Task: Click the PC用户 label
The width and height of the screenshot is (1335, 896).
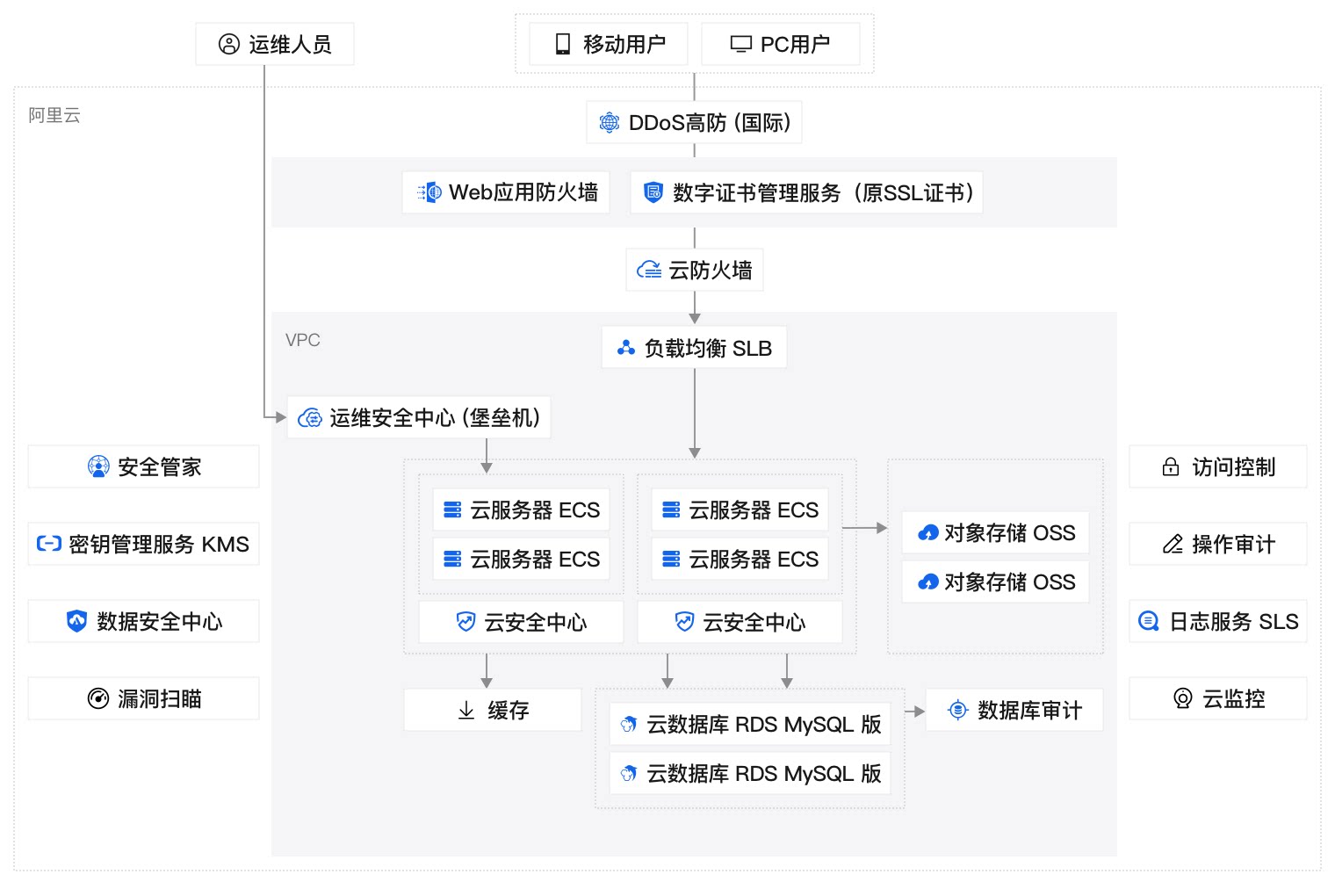Action: point(795,44)
